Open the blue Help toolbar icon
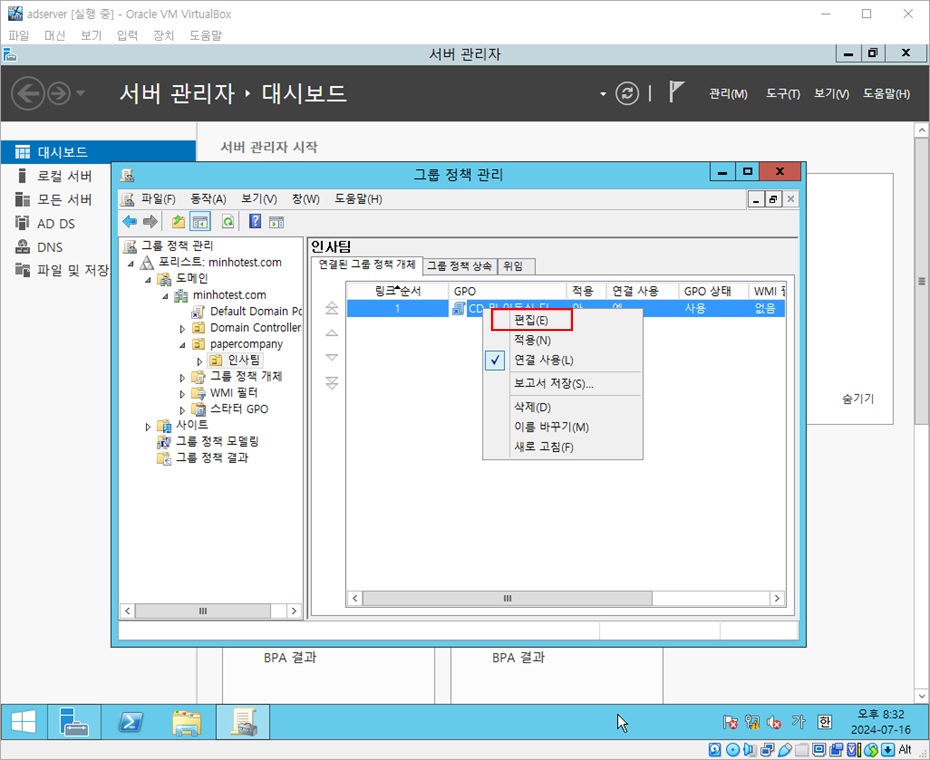The image size is (930, 760). (x=255, y=222)
